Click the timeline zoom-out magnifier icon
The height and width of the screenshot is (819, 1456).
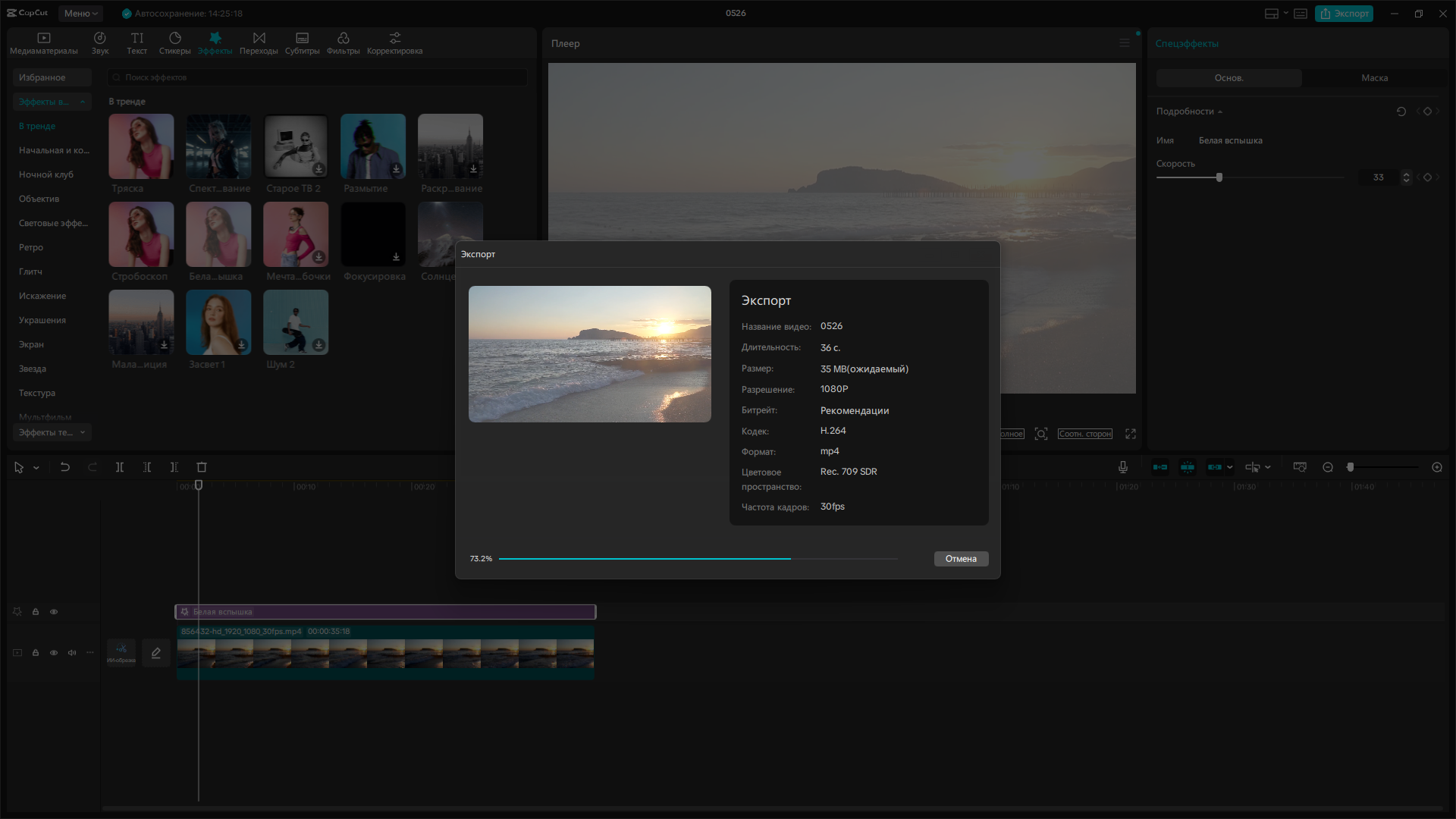[1328, 467]
